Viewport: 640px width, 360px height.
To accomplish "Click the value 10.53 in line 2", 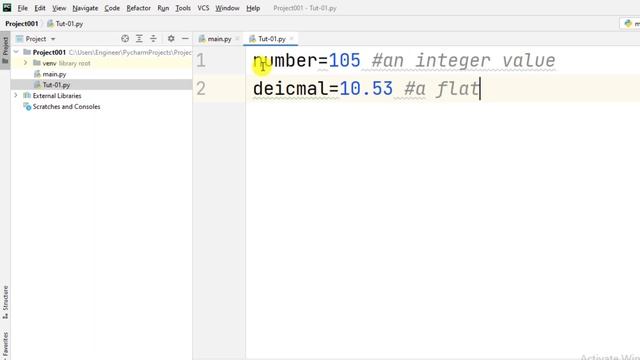I will [x=366, y=89].
